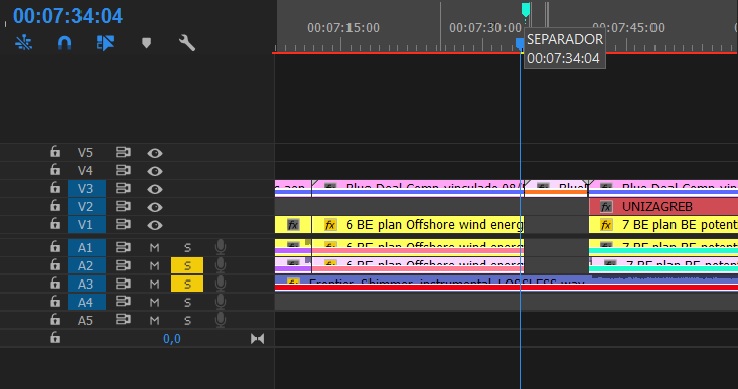Select the 6 BE plan Offshore wind clip
Viewport: 738px width, 389px height.
[417, 225]
